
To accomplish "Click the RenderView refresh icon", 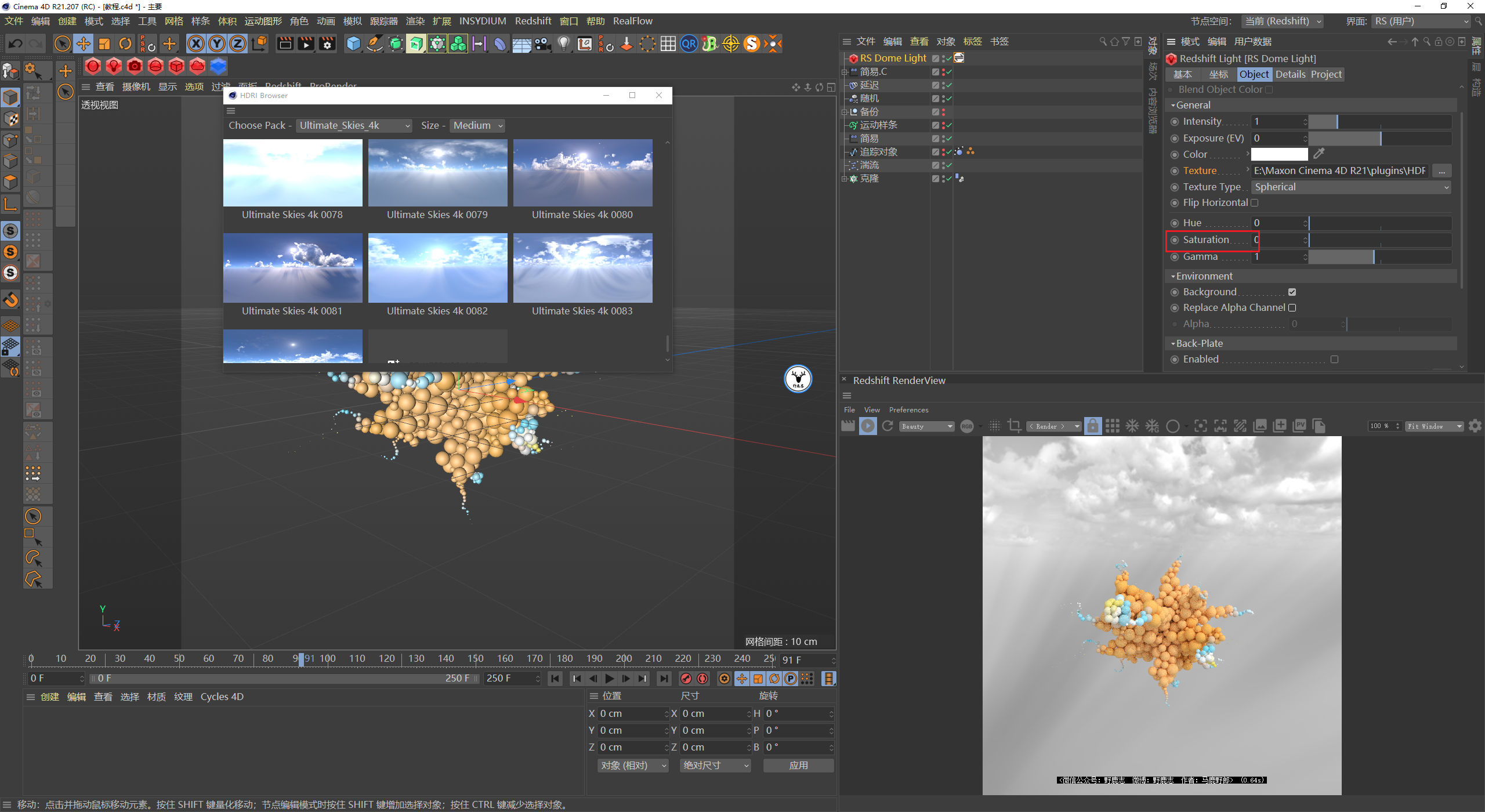I will tap(888, 426).
